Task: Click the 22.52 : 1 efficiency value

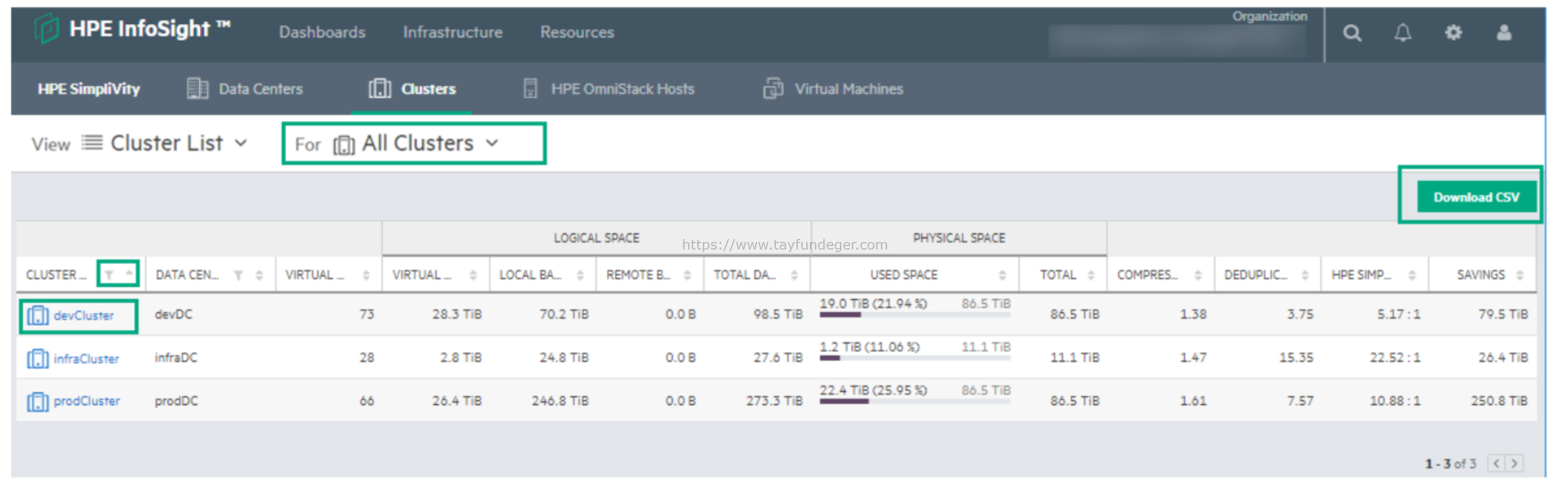Action: [1395, 358]
